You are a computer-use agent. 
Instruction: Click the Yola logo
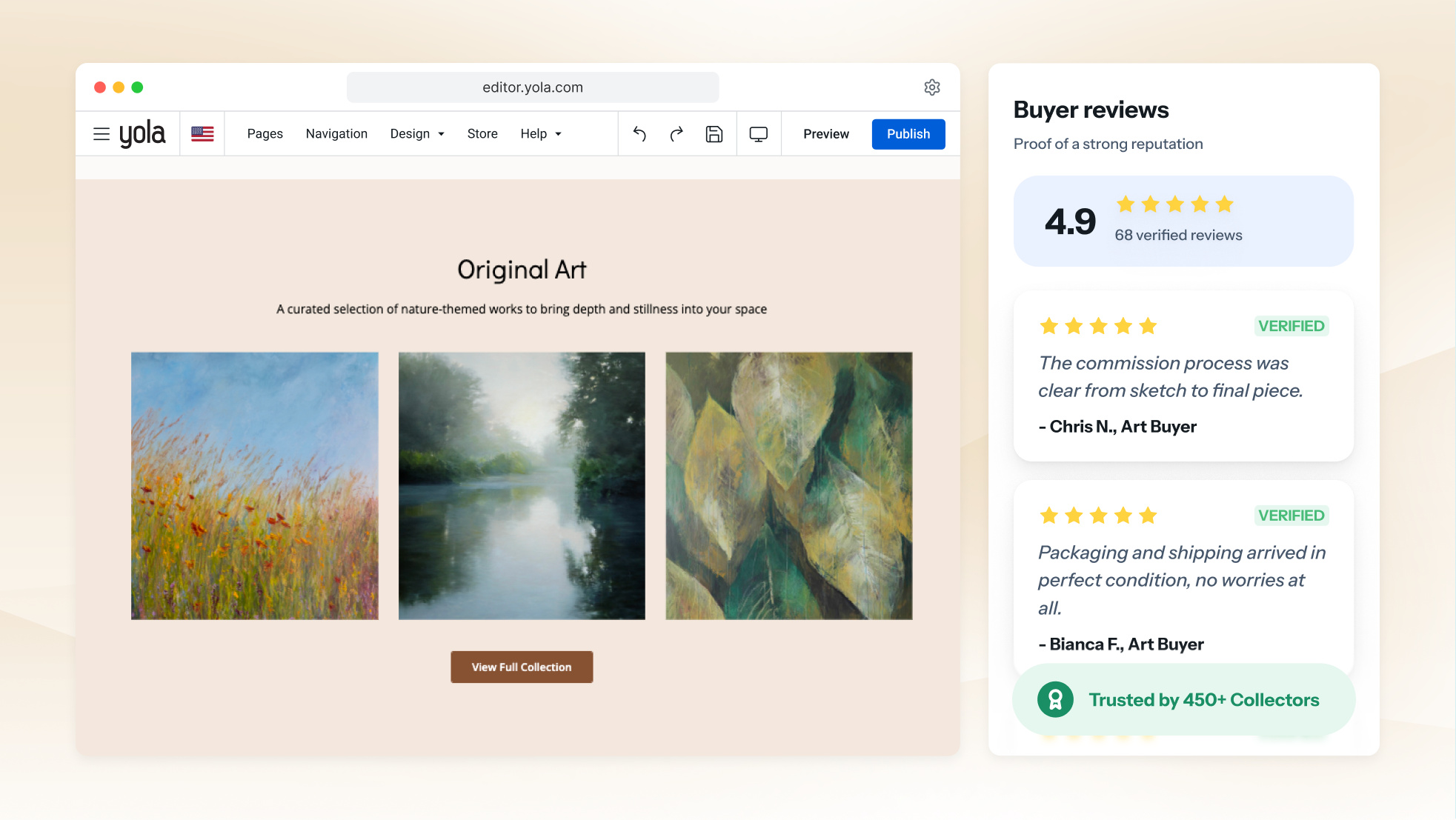tap(142, 134)
